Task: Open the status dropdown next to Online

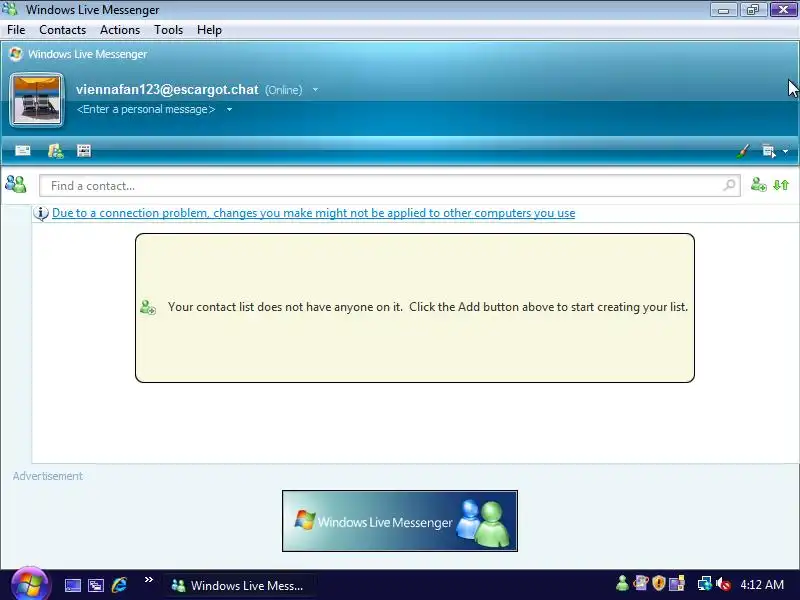Action: [x=315, y=90]
